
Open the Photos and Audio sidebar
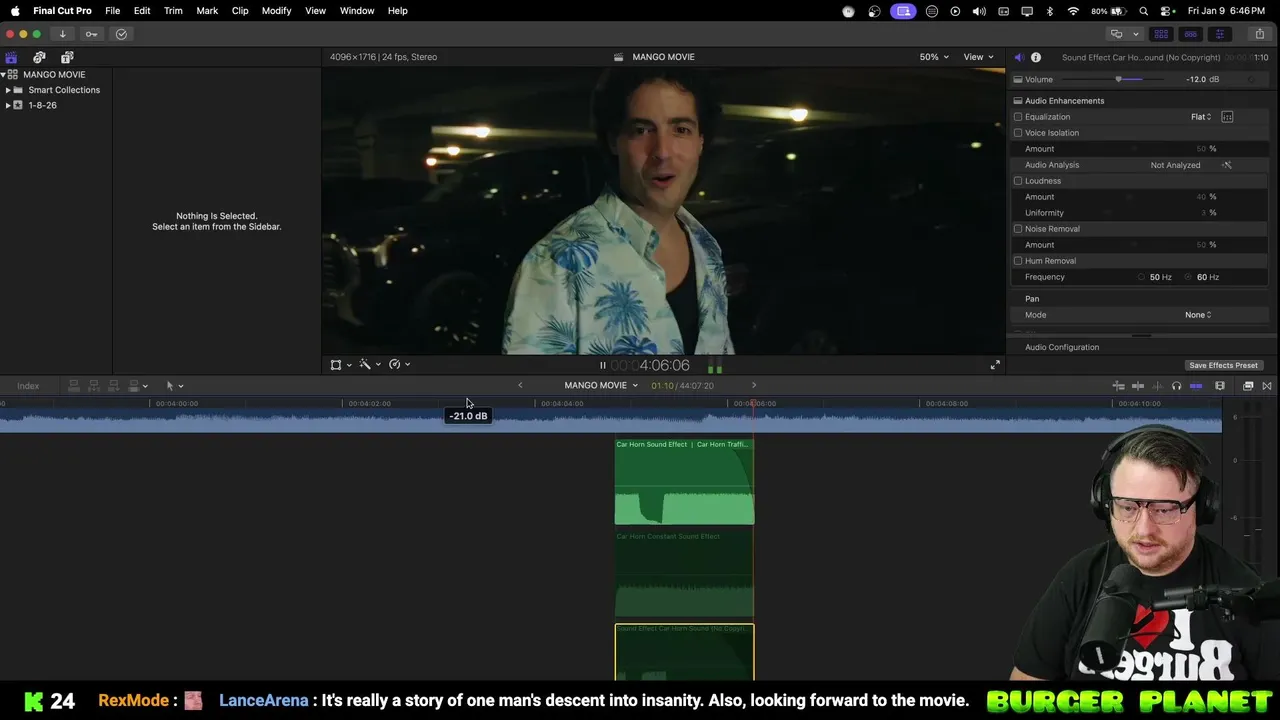[x=39, y=58]
